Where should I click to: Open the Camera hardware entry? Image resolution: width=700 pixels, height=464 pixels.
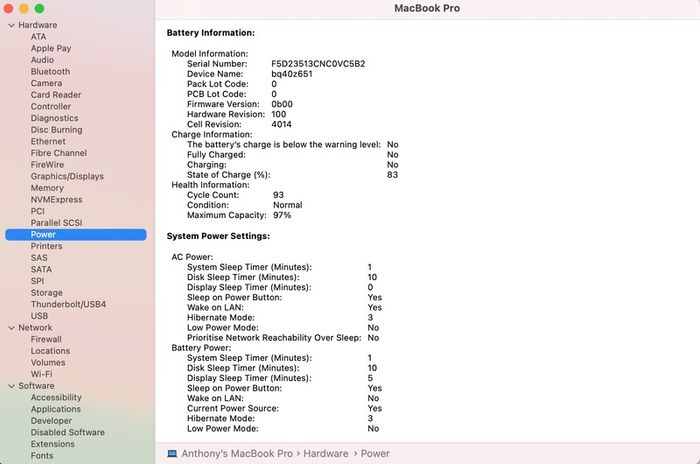point(46,83)
